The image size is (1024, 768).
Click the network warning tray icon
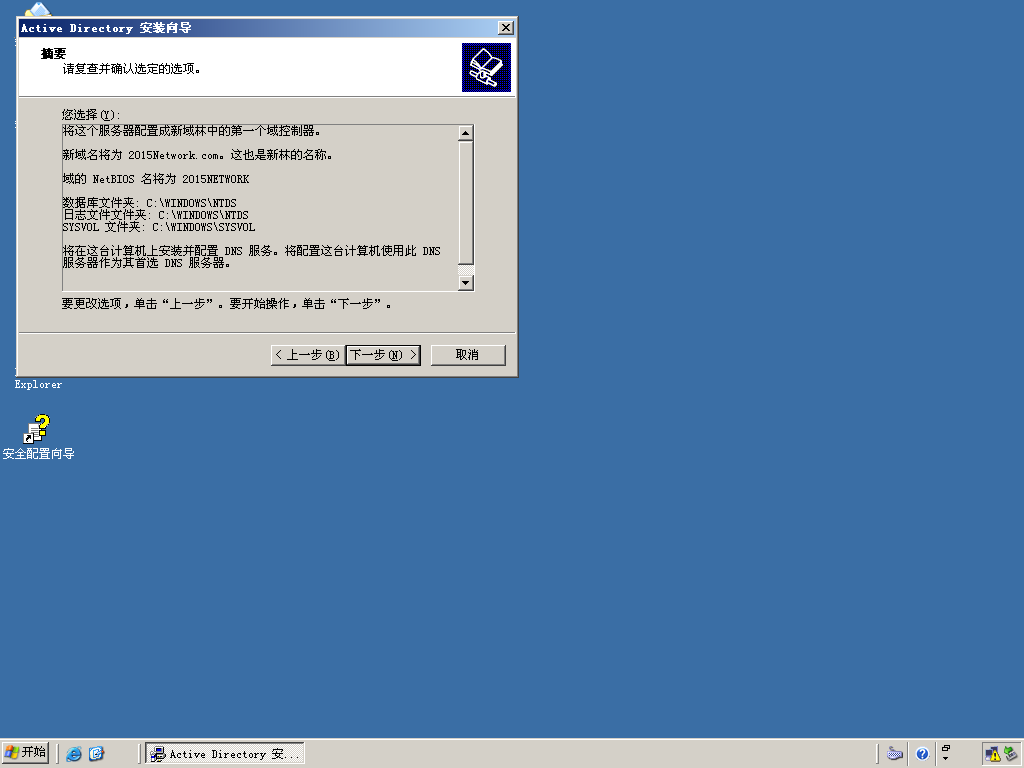(x=993, y=754)
